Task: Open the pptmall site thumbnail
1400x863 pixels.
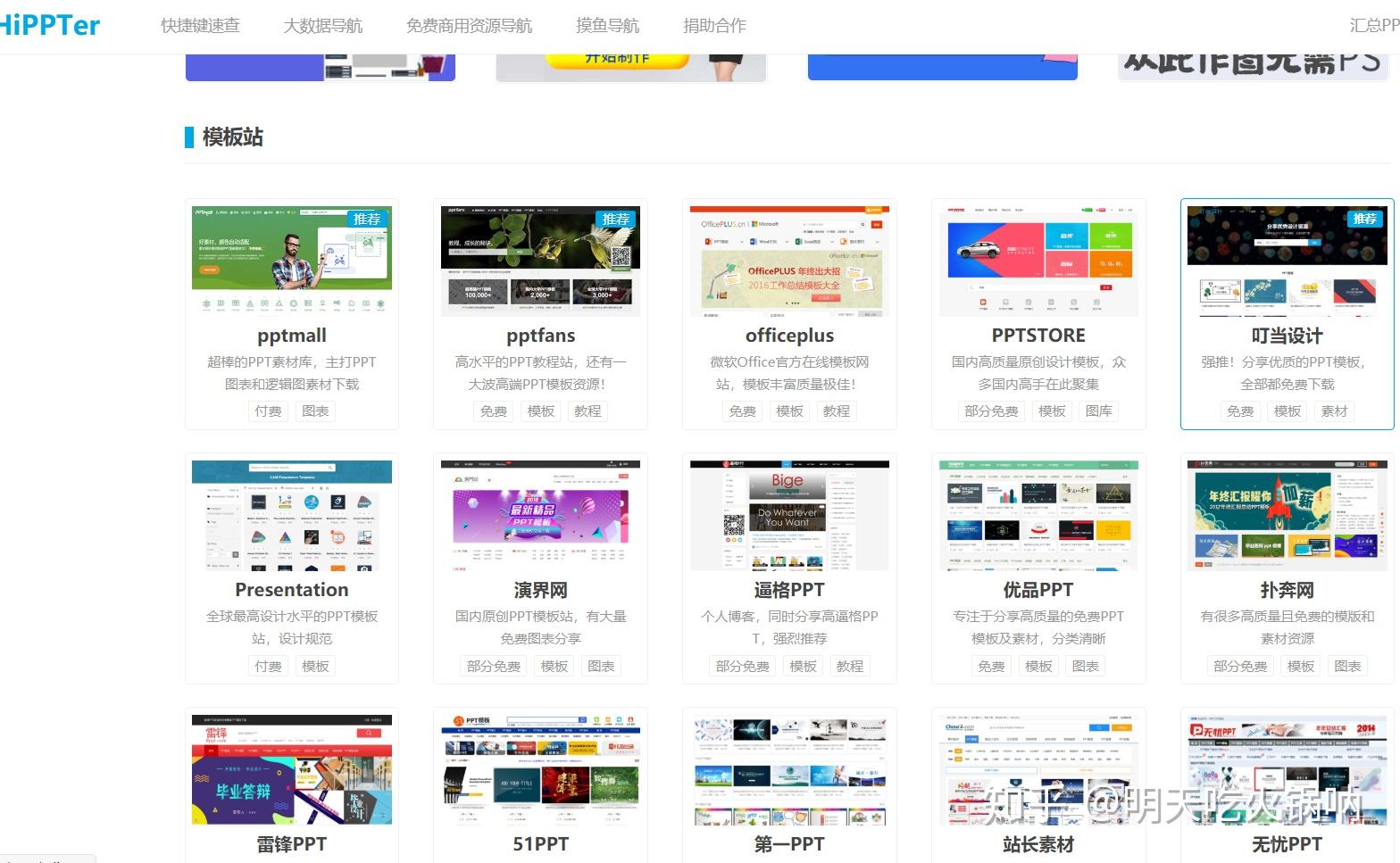Action: click(292, 260)
